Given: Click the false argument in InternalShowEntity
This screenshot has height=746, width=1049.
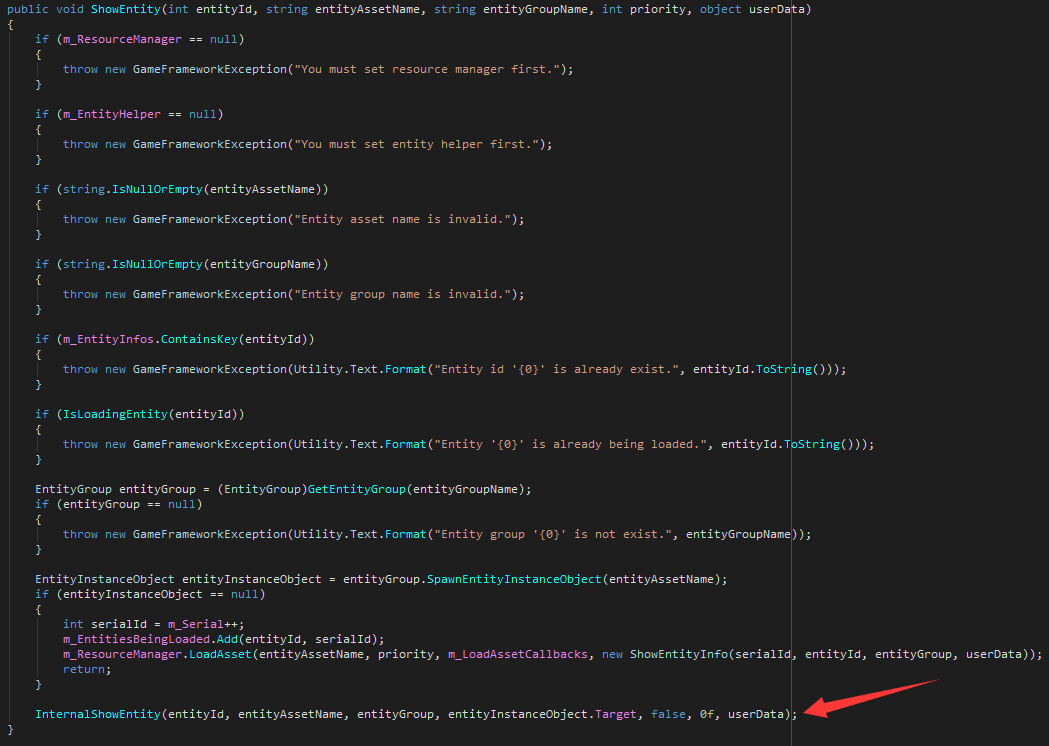Looking at the screenshot, I should tap(668, 714).
